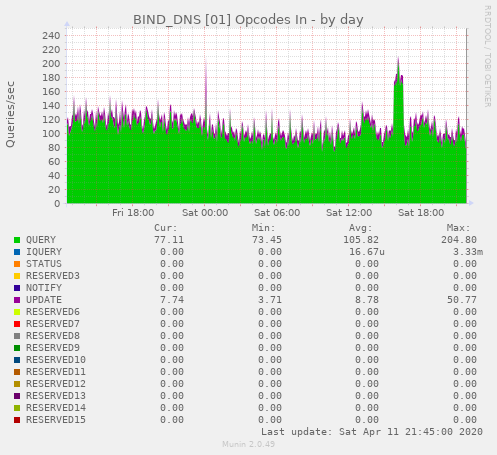Screen dimensions: 497x455
Task: Click the Cur: column header
Action: pyautogui.click(x=166, y=228)
